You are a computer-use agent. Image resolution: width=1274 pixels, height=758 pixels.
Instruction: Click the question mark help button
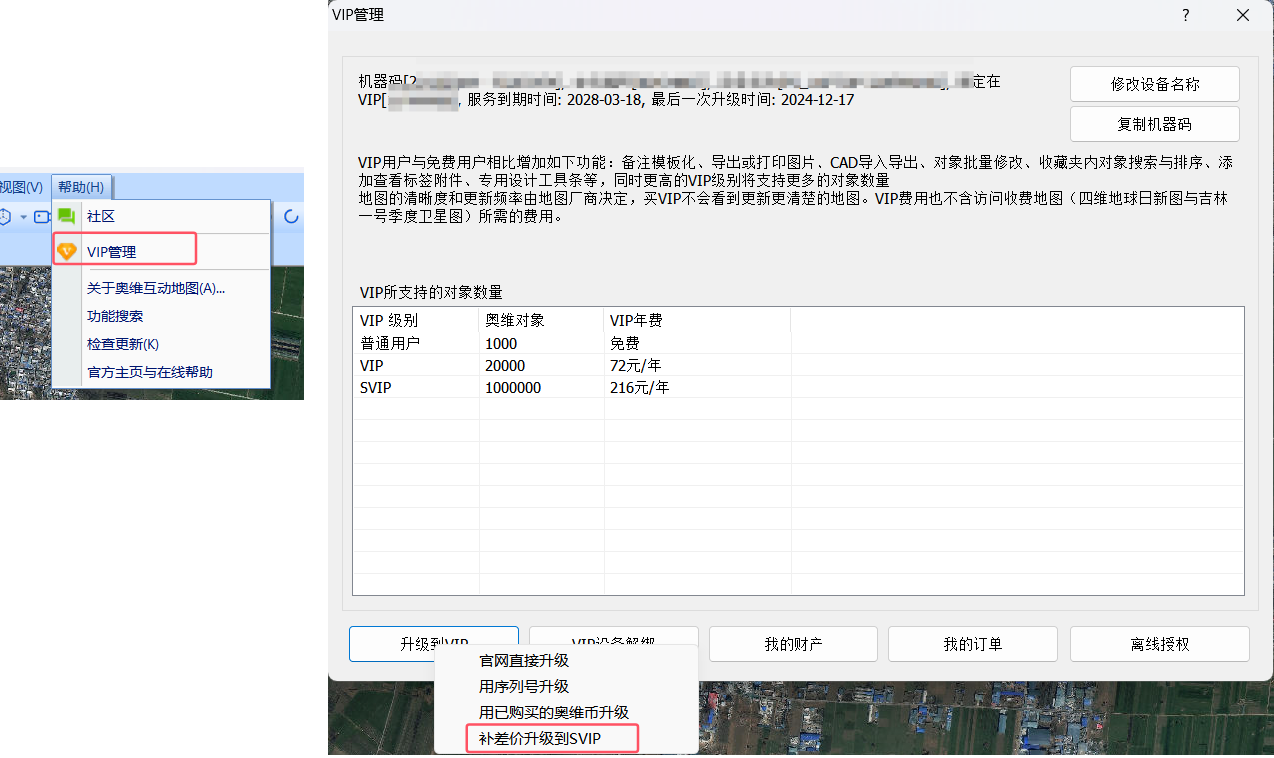pos(1186,15)
